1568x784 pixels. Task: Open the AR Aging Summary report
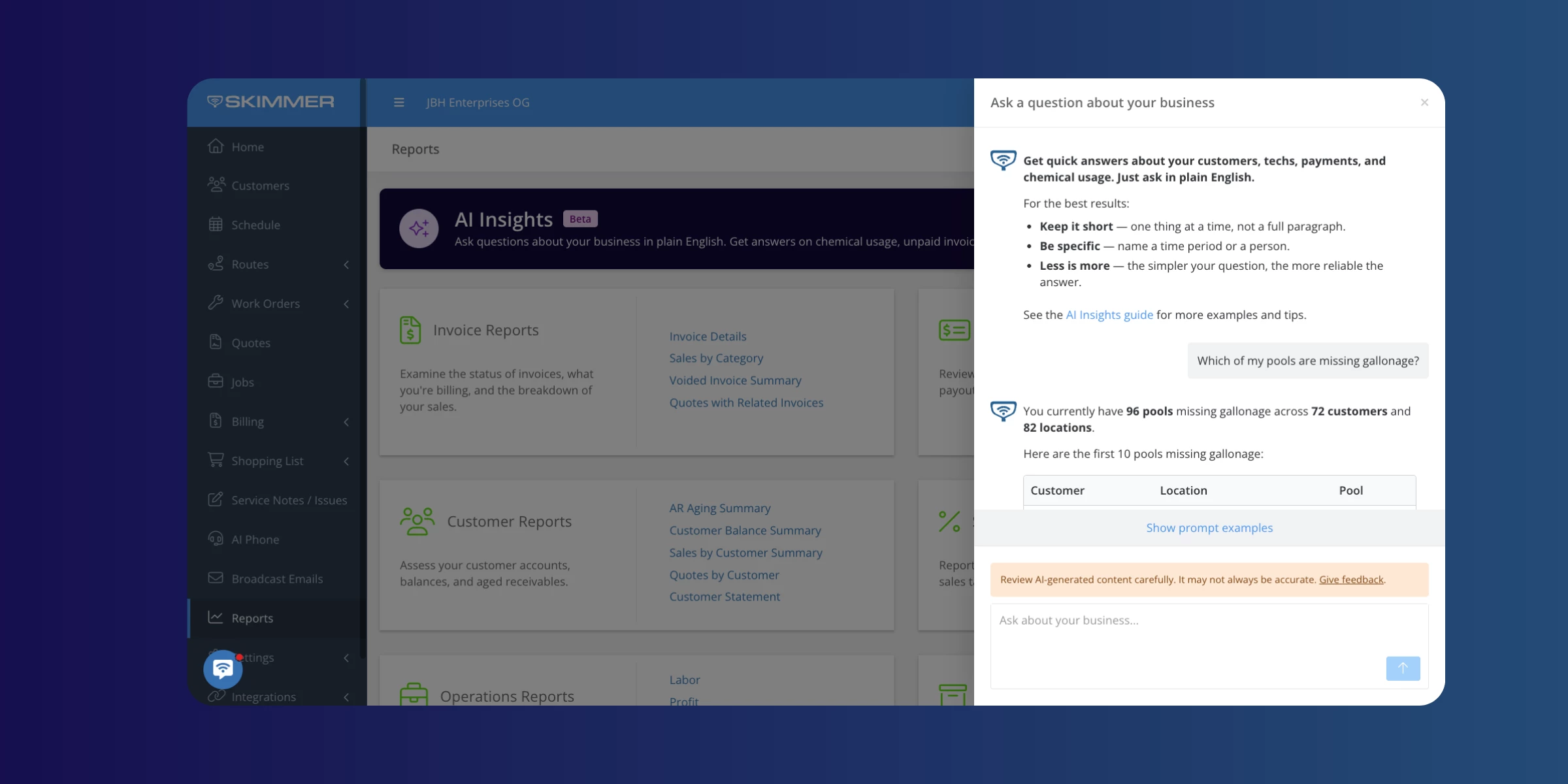pos(720,508)
